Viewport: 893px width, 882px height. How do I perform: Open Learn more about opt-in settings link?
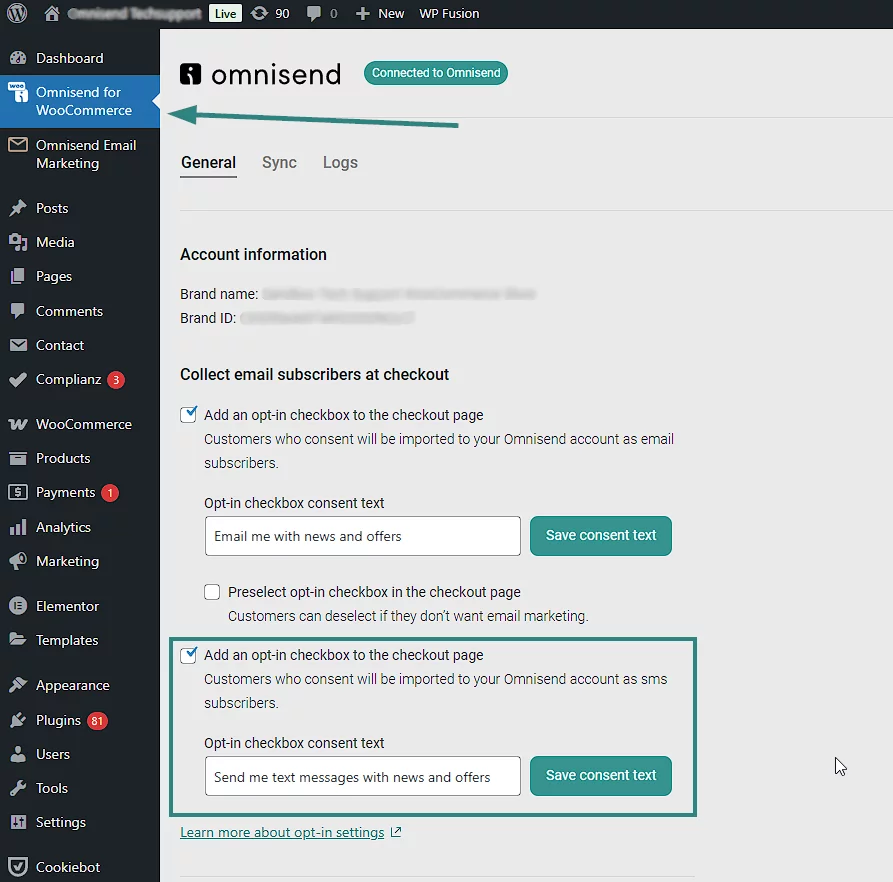pyautogui.click(x=282, y=832)
